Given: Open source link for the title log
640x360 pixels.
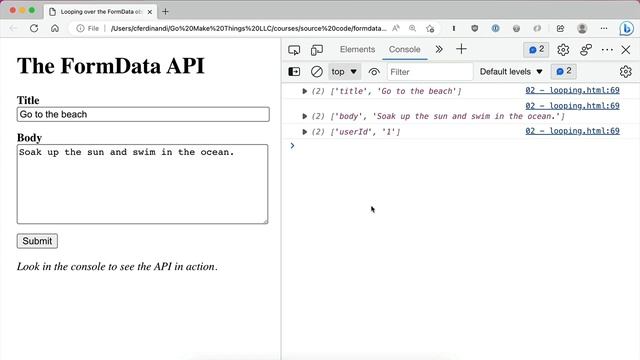Looking at the screenshot, I should pyautogui.click(x=572, y=90).
